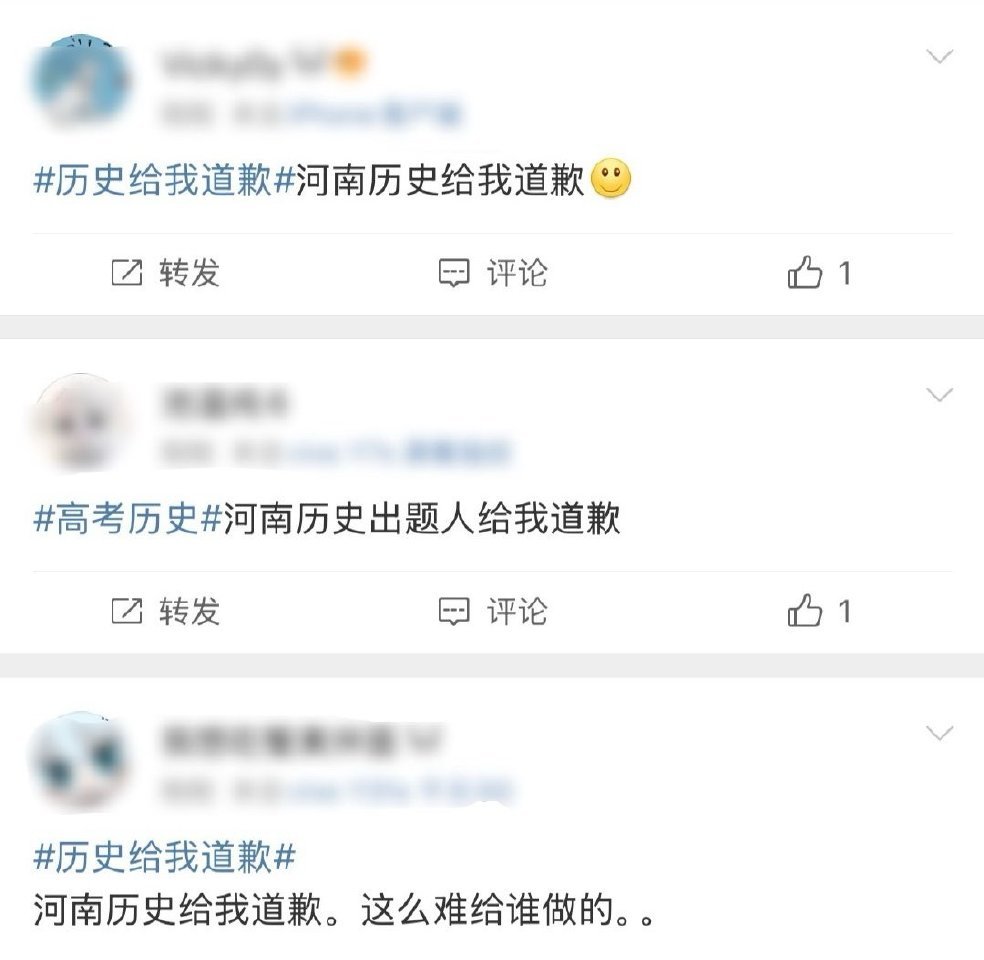Open #历史给我道歉# hashtag in third post

point(164,857)
